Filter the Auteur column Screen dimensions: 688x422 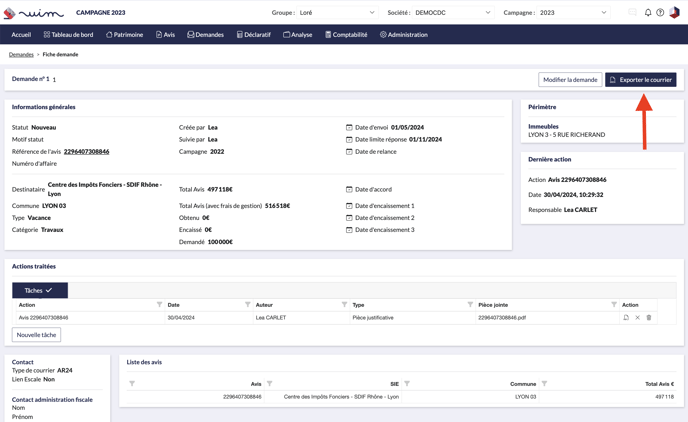click(x=344, y=305)
